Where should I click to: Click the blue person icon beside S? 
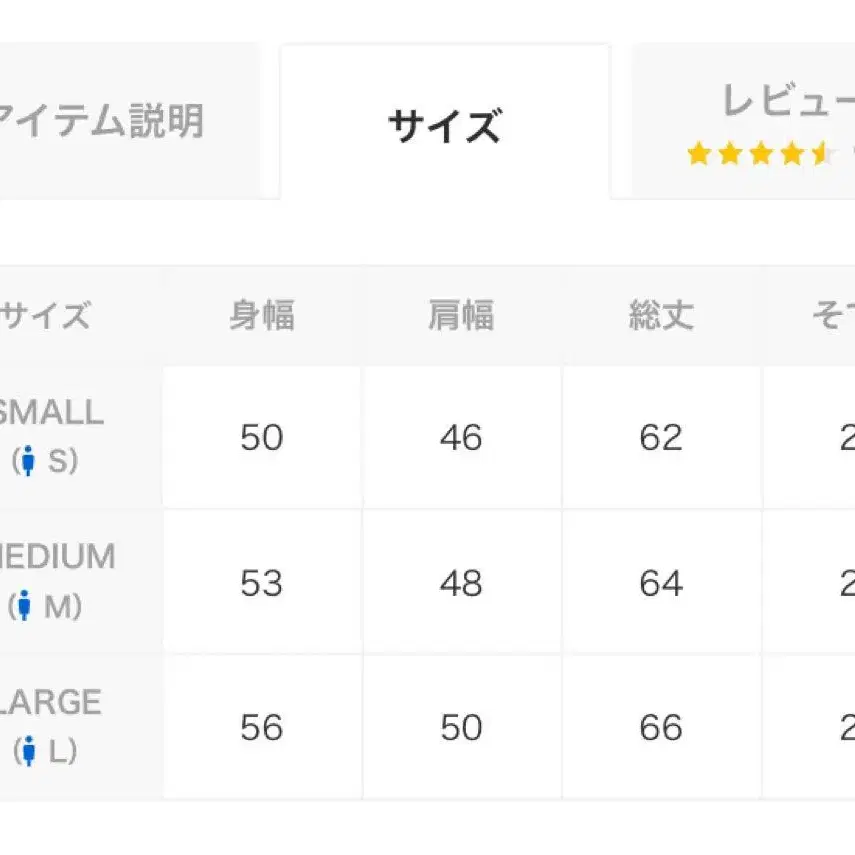pyautogui.click(x=27, y=461)
